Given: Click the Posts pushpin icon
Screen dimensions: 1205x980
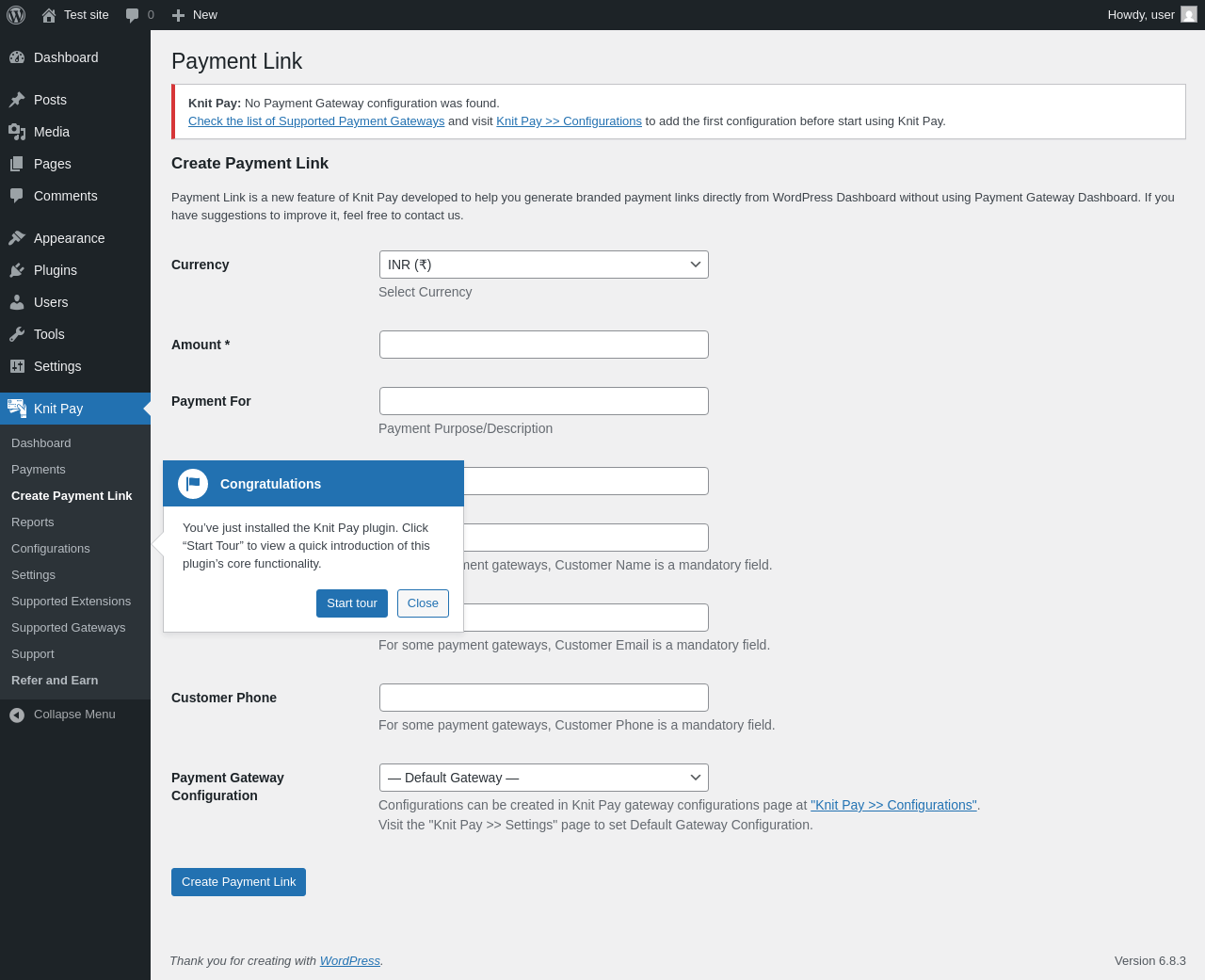Looking at the screenshot, I should (17, 100).
